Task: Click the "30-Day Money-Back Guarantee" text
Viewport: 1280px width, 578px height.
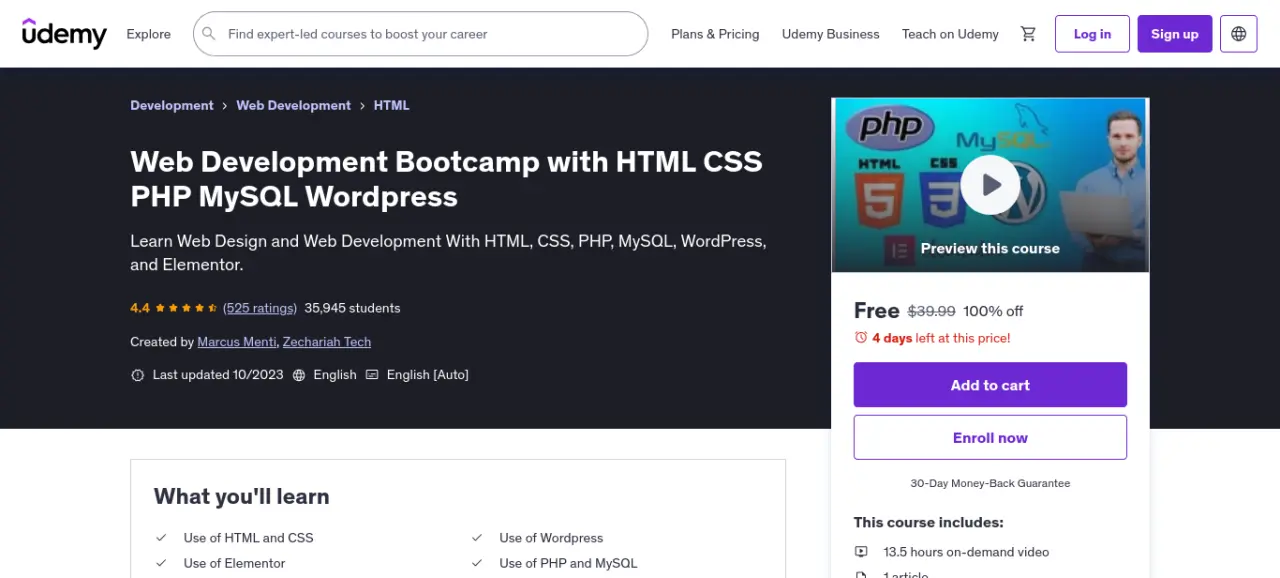Action: (990, 483)
